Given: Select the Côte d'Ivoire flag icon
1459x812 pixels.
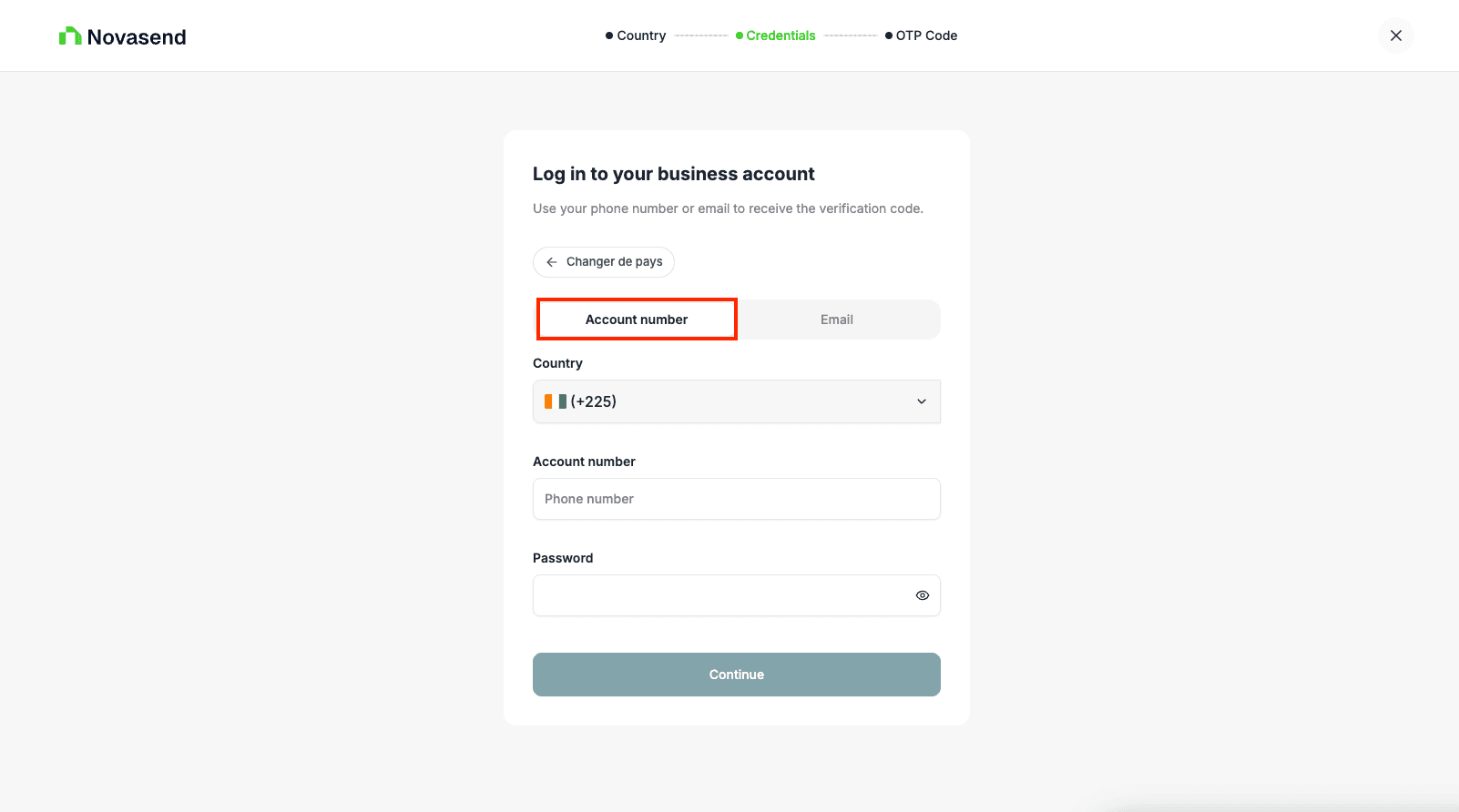Looking at the screenshot, I should pyautogui.click(x=556, y=401).
